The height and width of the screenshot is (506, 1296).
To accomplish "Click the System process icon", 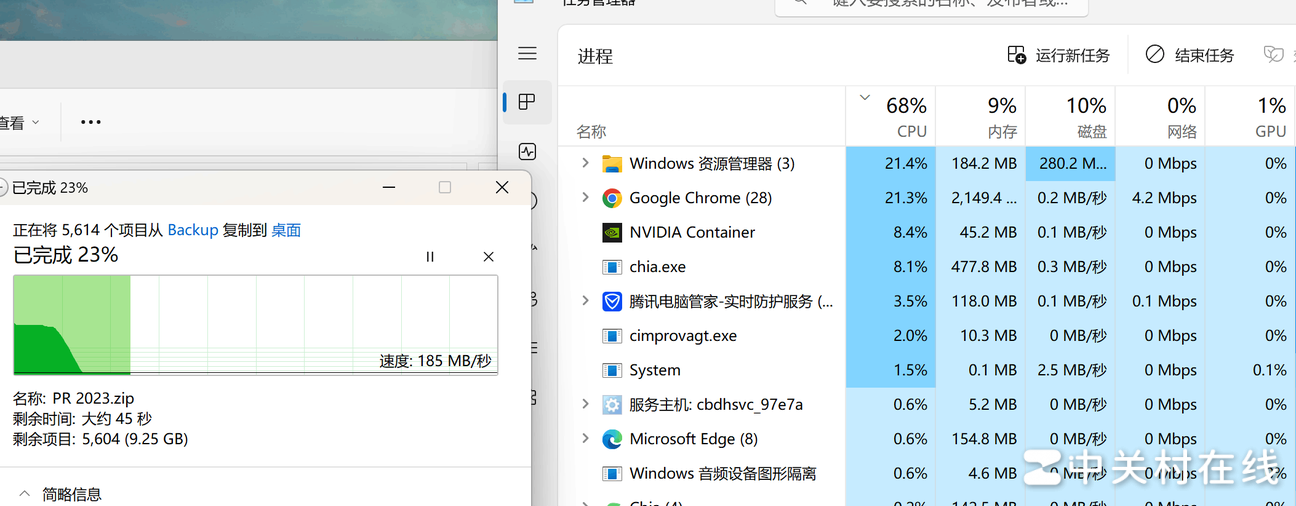I will click(x=612, y=370).
